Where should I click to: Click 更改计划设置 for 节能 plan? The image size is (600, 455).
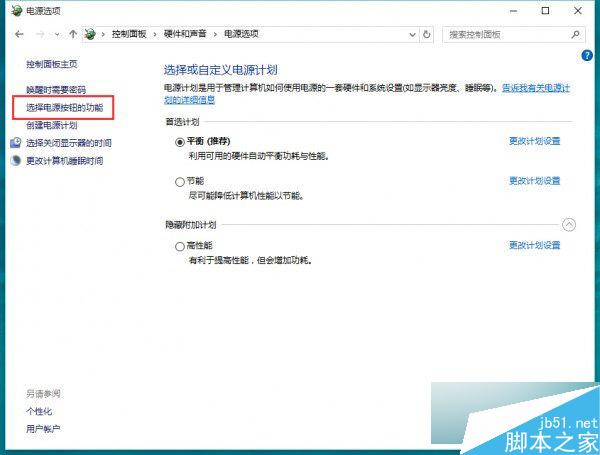tap(535, 181)
